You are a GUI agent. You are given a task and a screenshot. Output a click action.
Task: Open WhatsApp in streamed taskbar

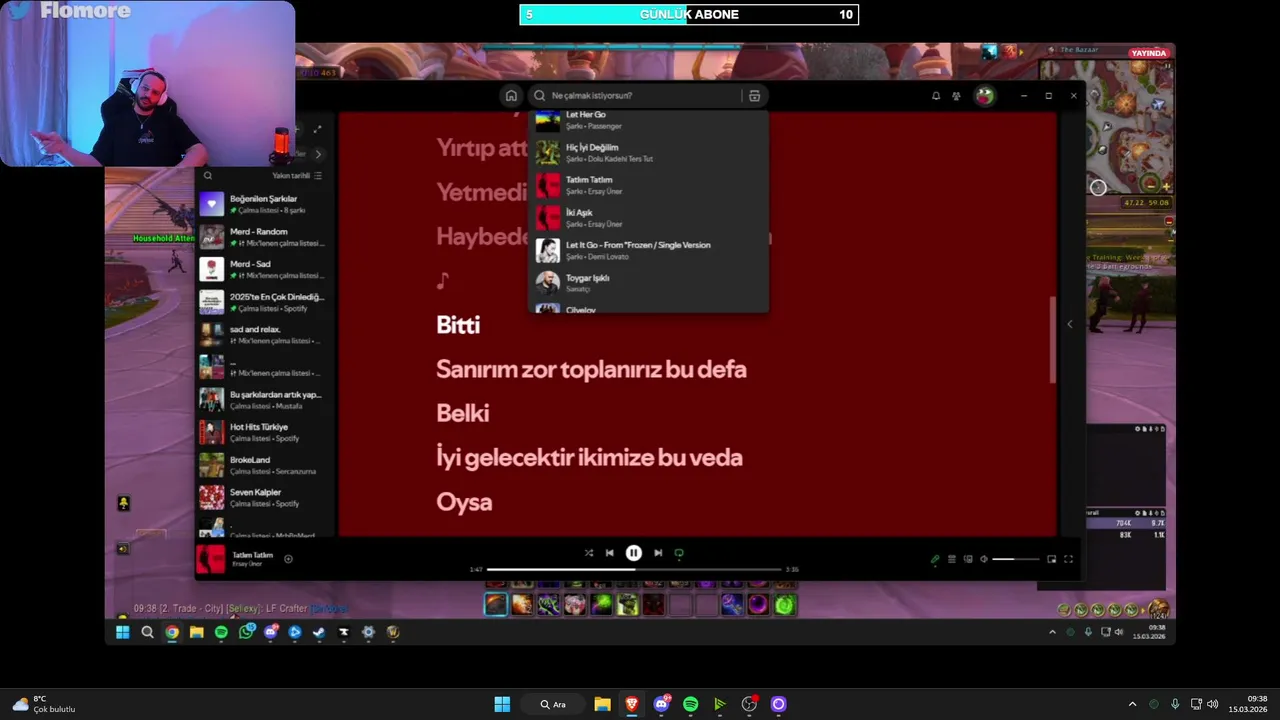[x=246, y=632]
